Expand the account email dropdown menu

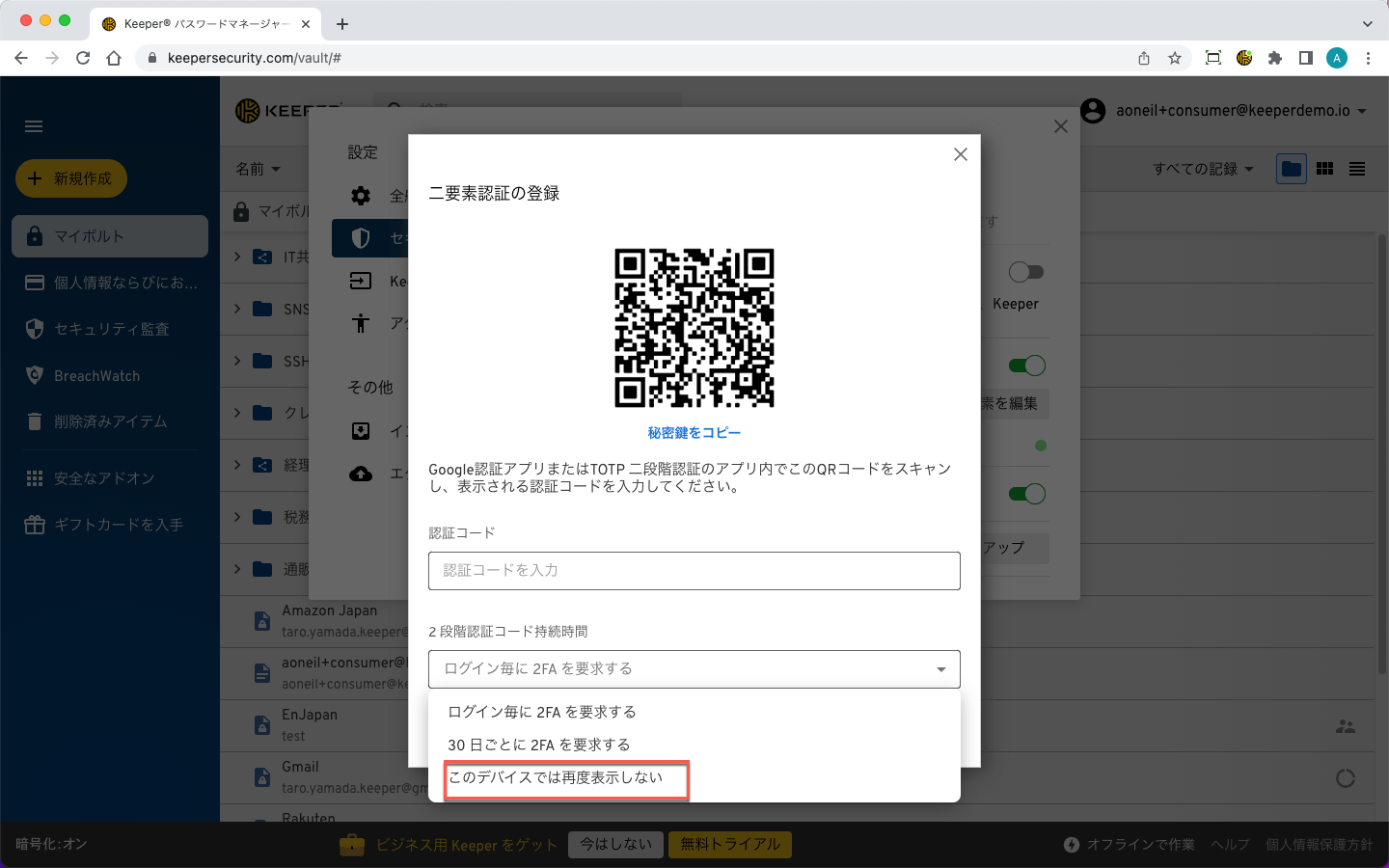coord(1361,111)
